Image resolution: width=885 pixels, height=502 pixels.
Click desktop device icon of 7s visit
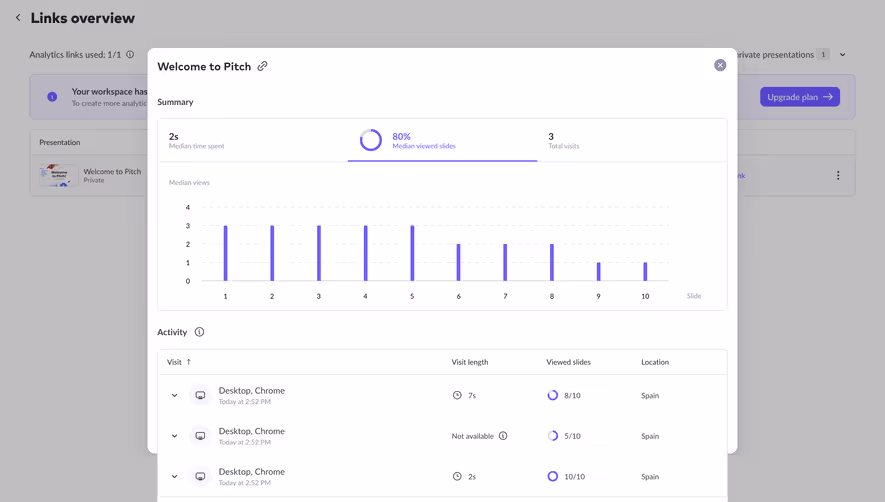(200, 395)
